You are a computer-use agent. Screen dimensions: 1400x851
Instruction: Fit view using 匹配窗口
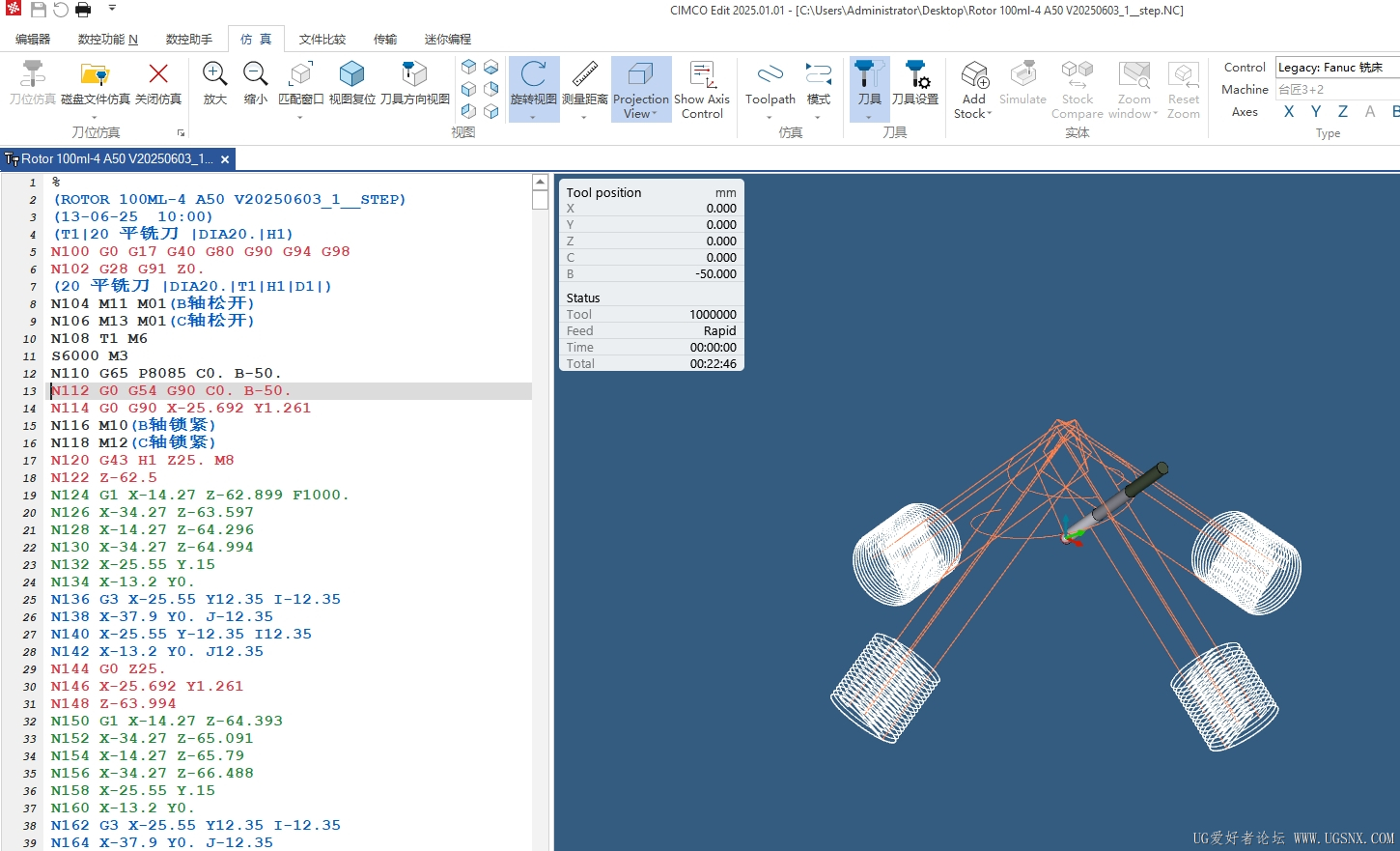300,81
